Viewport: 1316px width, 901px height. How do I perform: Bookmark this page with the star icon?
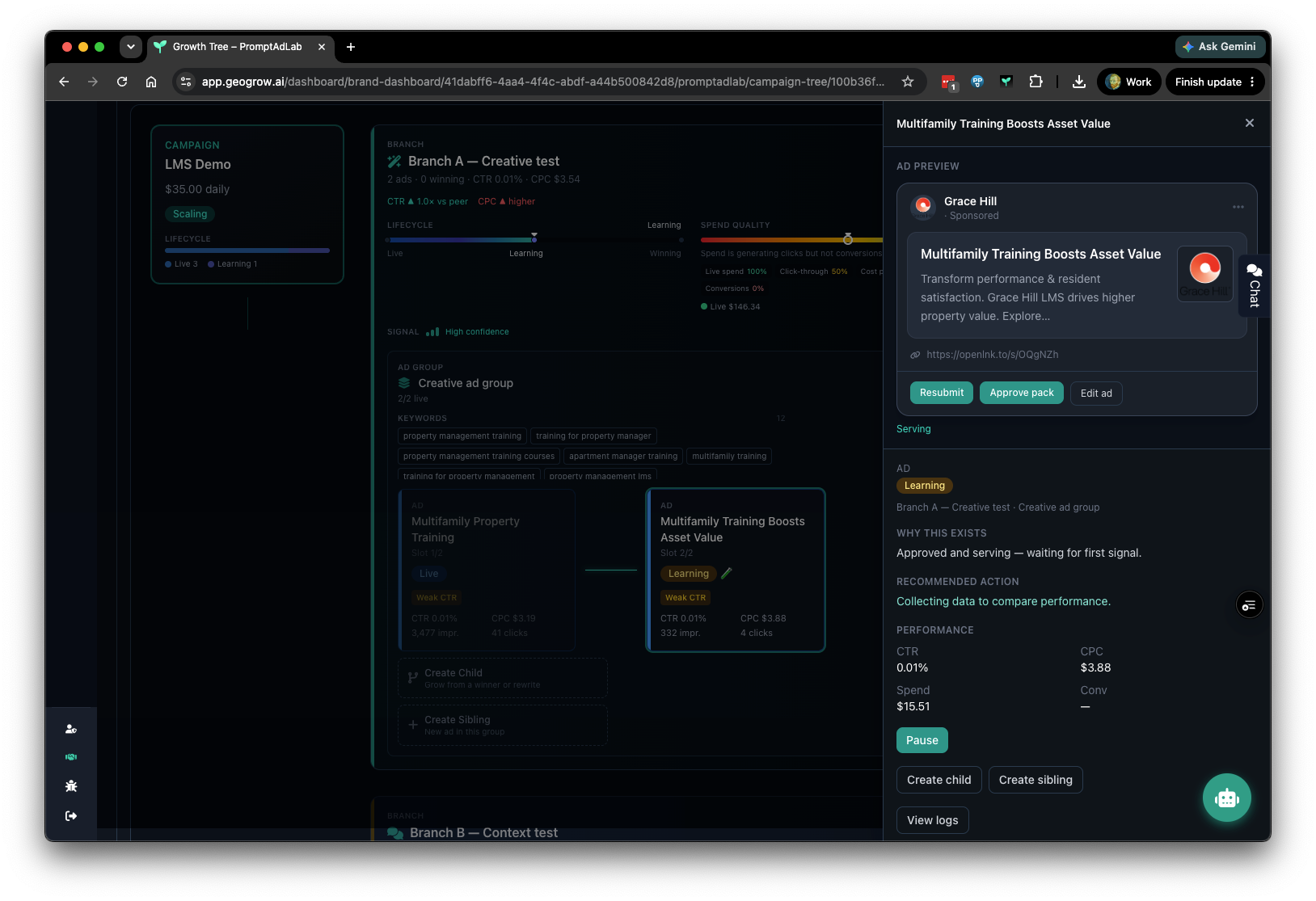point(908,82)
